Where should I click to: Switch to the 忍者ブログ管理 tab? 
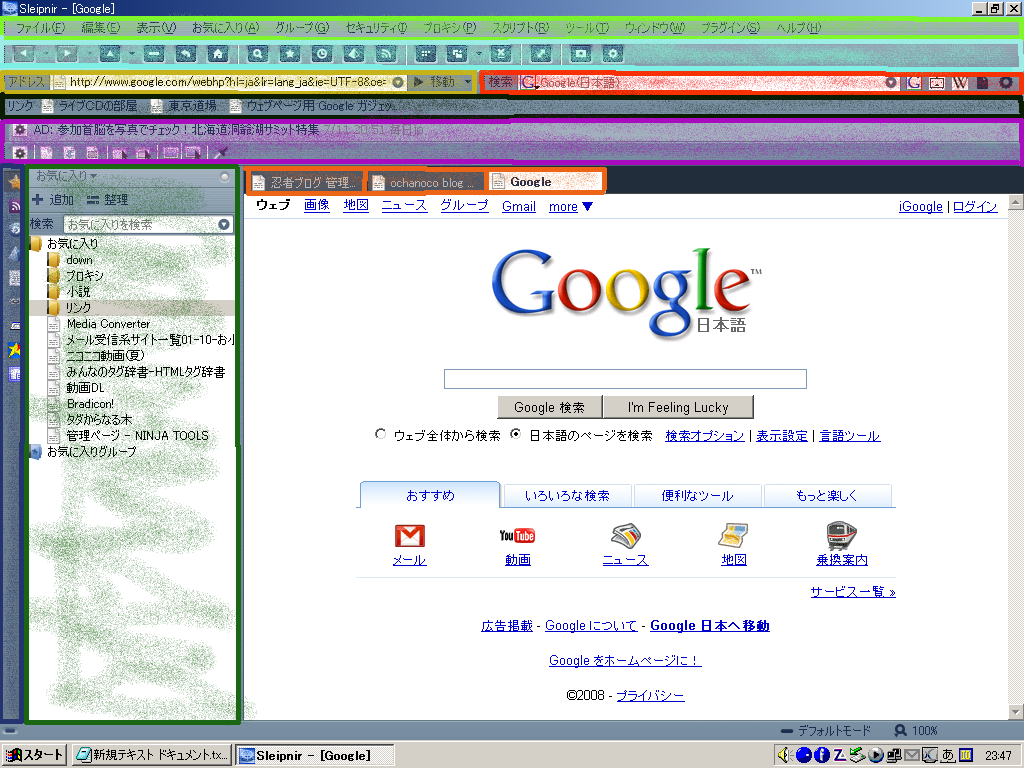(307, 183)
